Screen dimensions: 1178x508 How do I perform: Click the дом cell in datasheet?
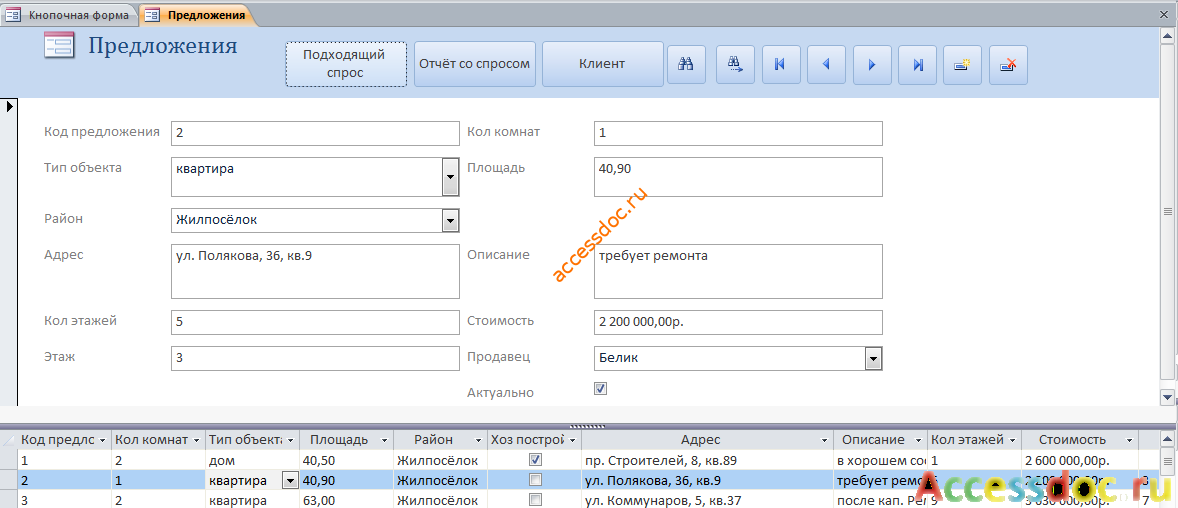point(252,459)
